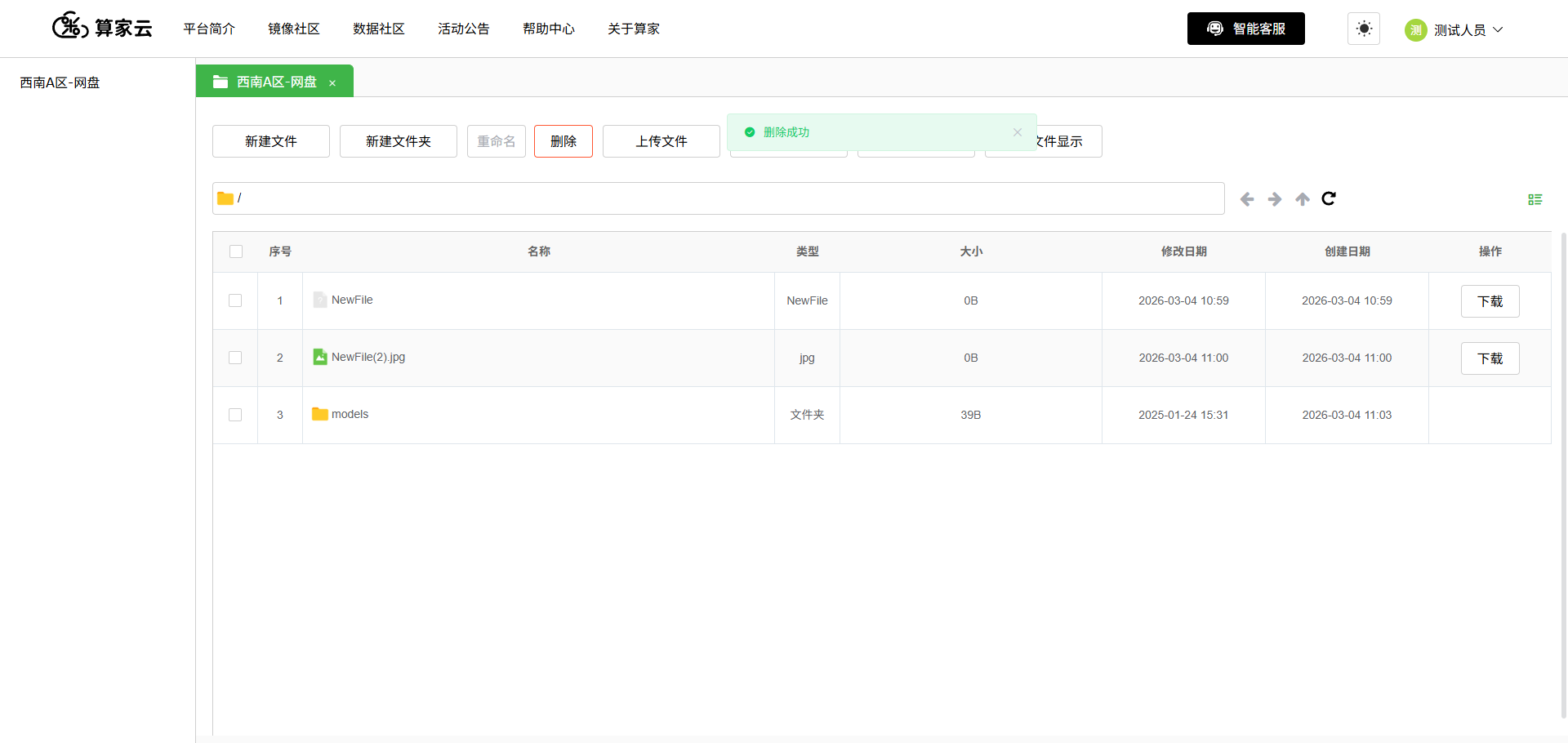This screenshot has width=1568, height=743.
Task: Click the 测试人员 green avatar icon
Action: pyautogui.click(x=1415, y=30)
